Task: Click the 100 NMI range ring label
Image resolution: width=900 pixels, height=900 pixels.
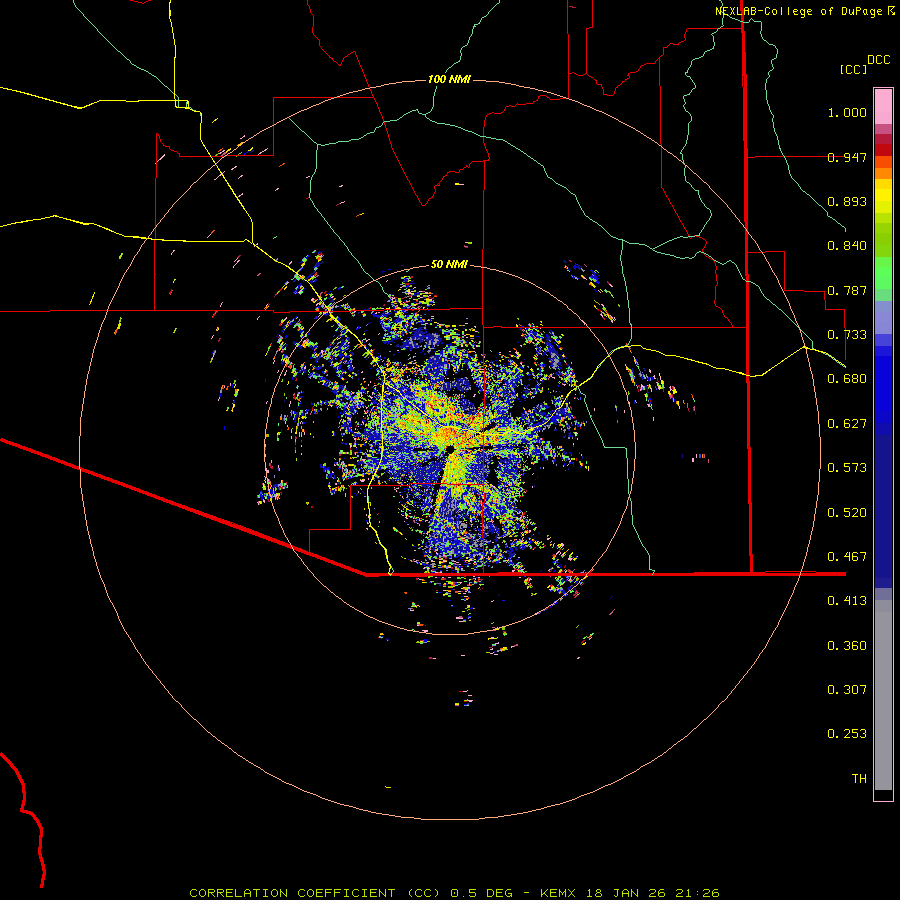Action: pyautogui.click(x=449, y=79)
